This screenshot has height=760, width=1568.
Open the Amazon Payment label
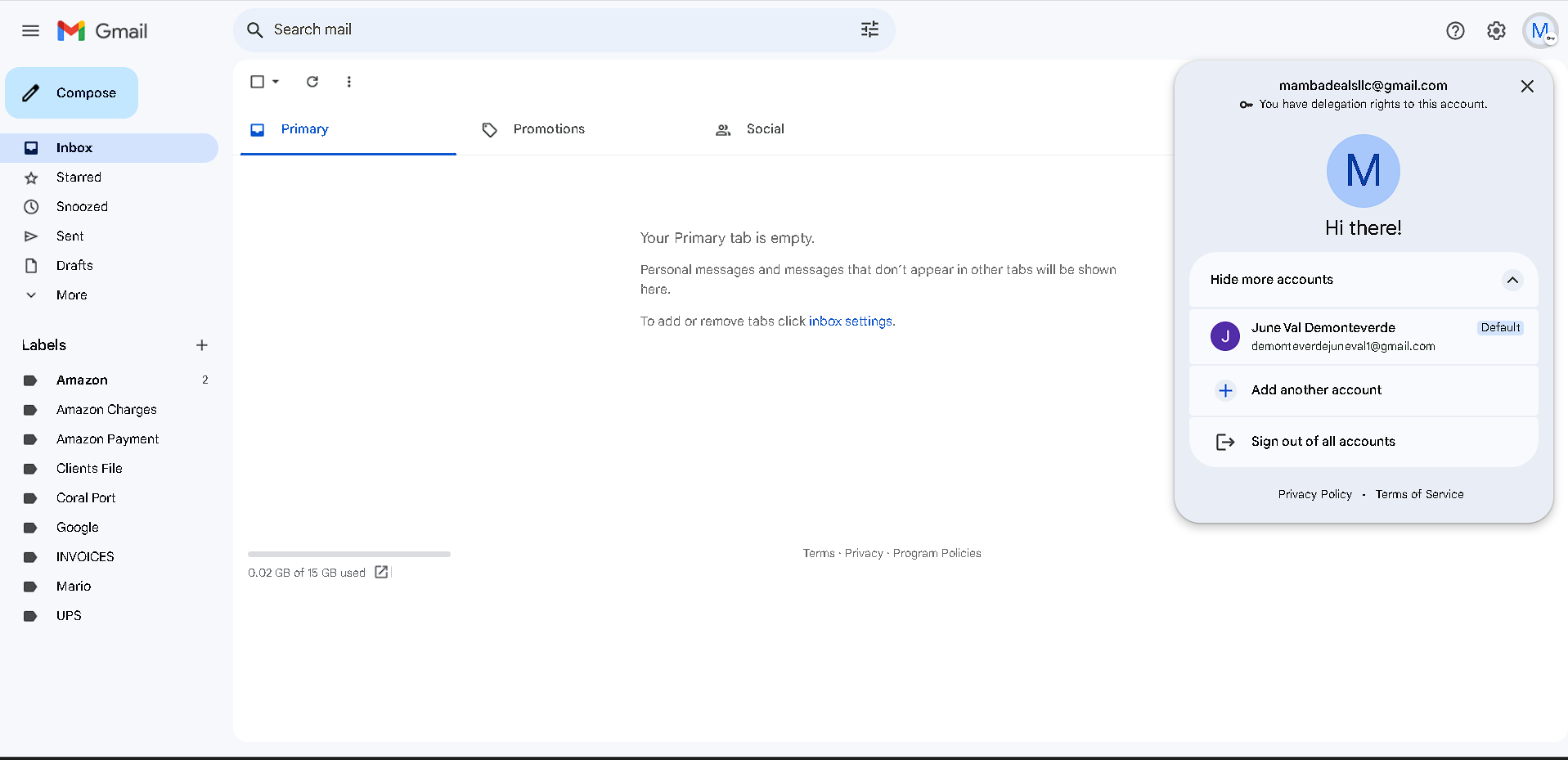click(109, 439)
